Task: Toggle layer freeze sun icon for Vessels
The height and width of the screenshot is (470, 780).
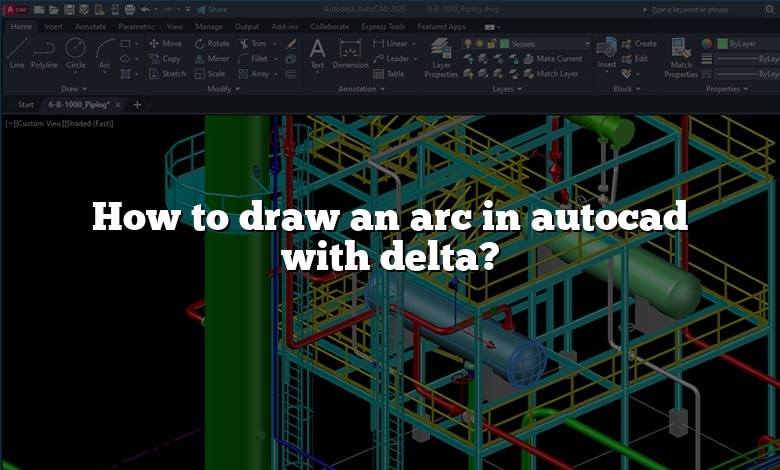Action: point(480,44)
